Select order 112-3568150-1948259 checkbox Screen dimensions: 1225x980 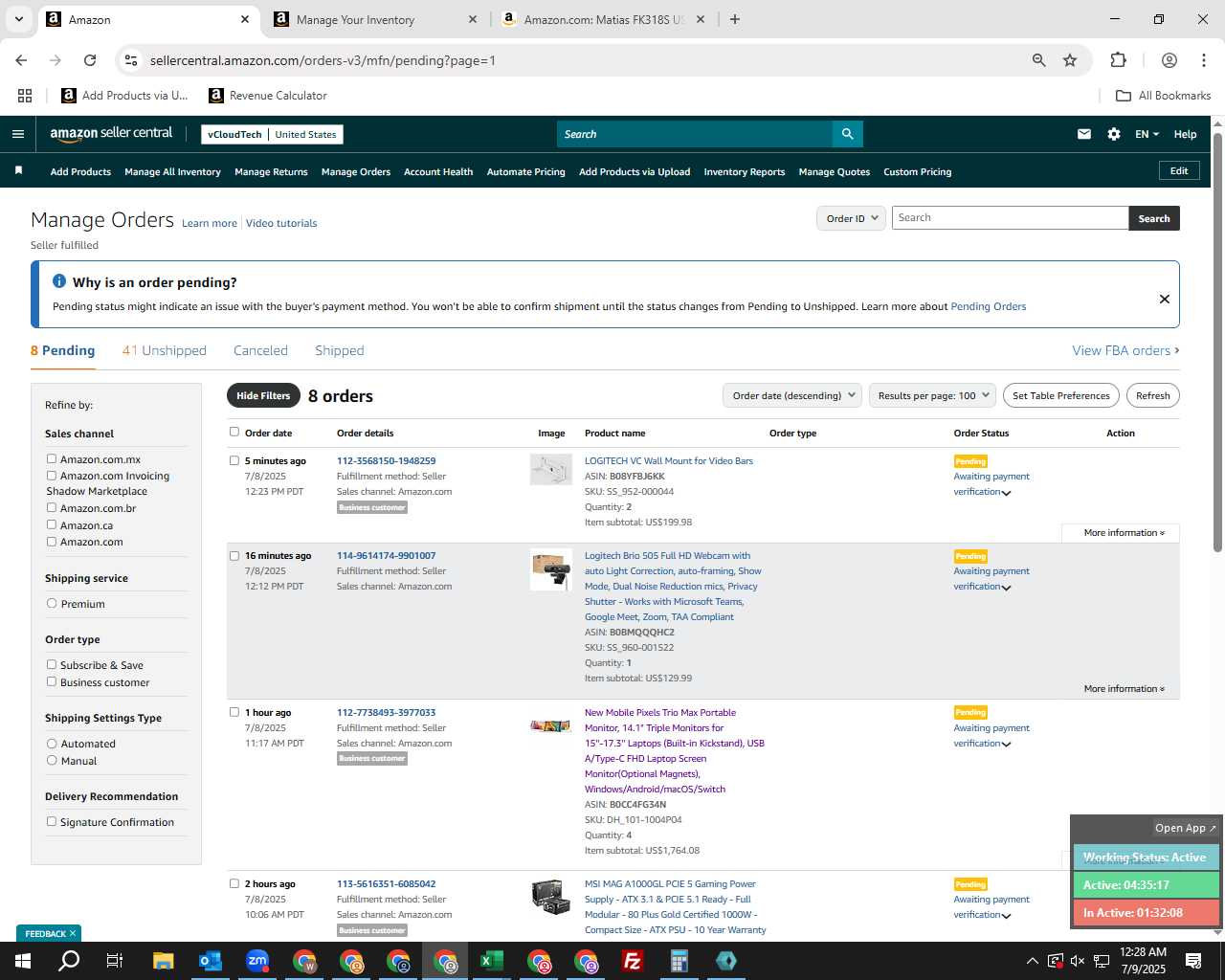pos(234,460)
